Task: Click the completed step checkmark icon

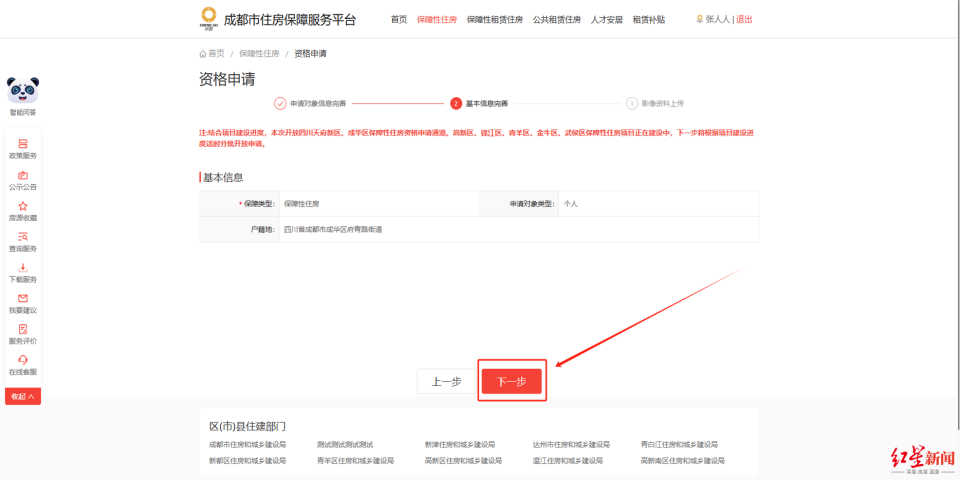Action: coord(280,103)
